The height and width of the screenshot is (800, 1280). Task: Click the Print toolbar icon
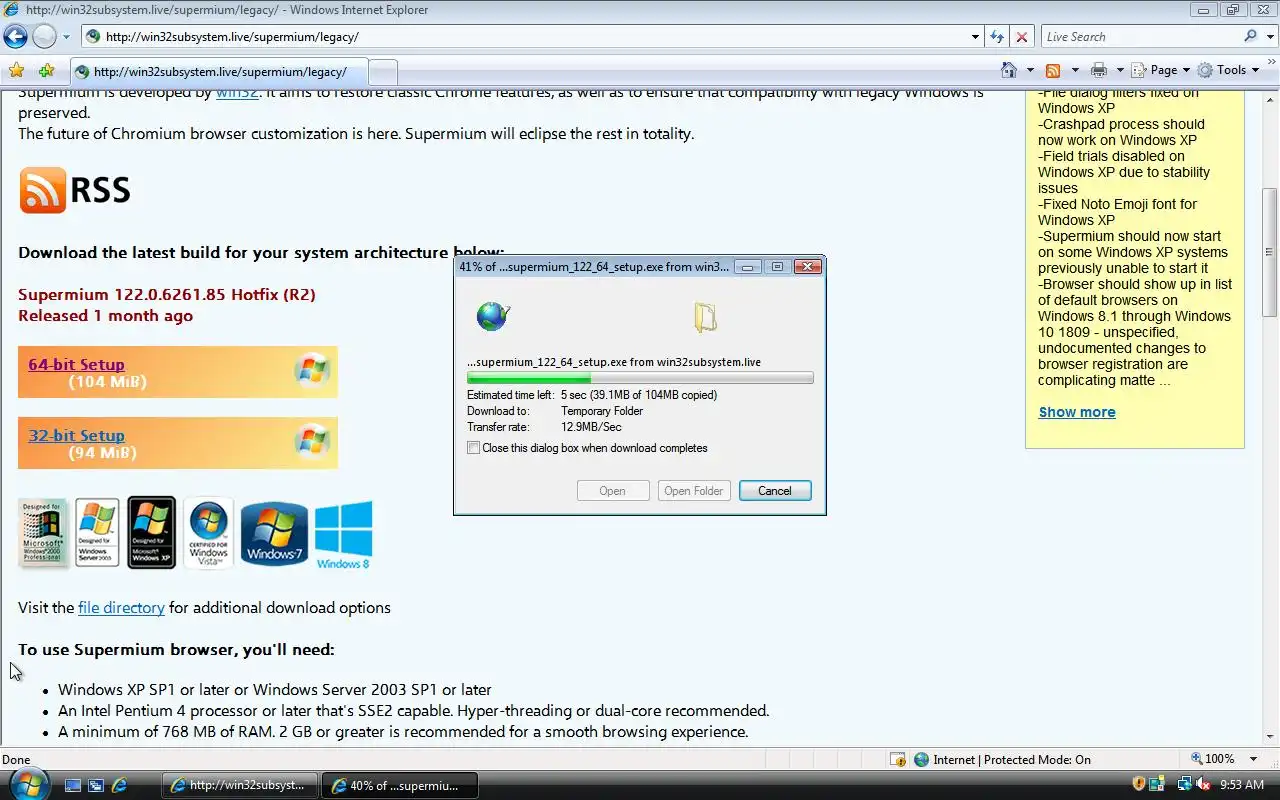click(1099, 70)
